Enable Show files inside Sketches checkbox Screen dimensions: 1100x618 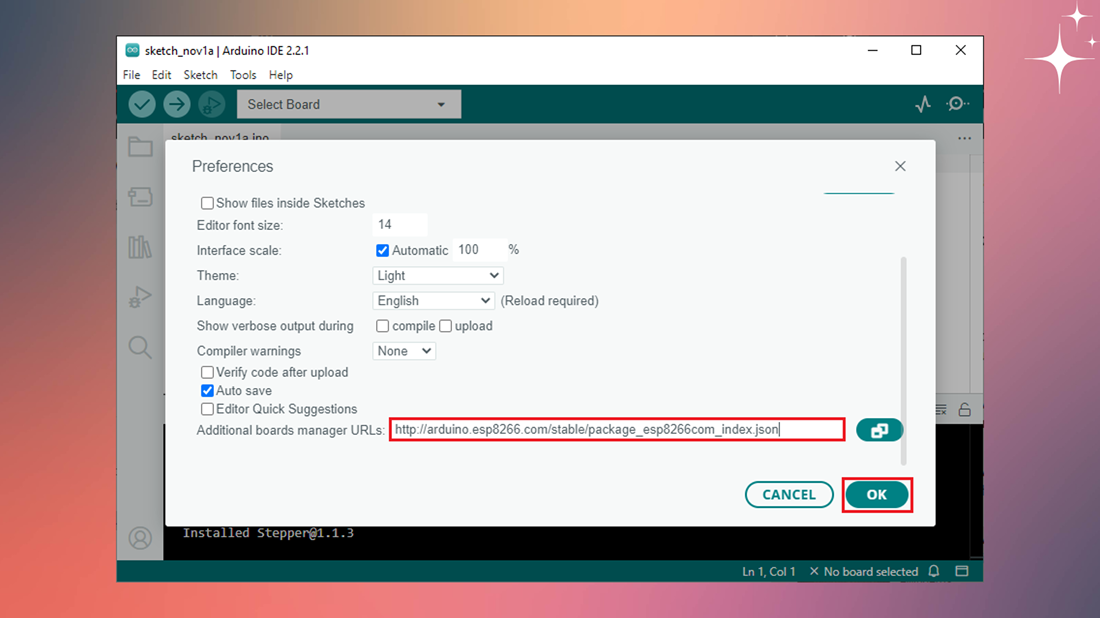coord(207,203)
